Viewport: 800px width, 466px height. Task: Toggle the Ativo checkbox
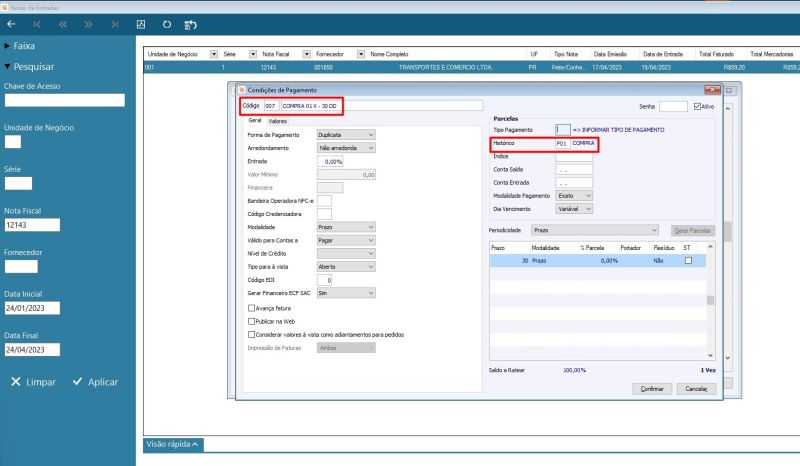click(697, 106)
